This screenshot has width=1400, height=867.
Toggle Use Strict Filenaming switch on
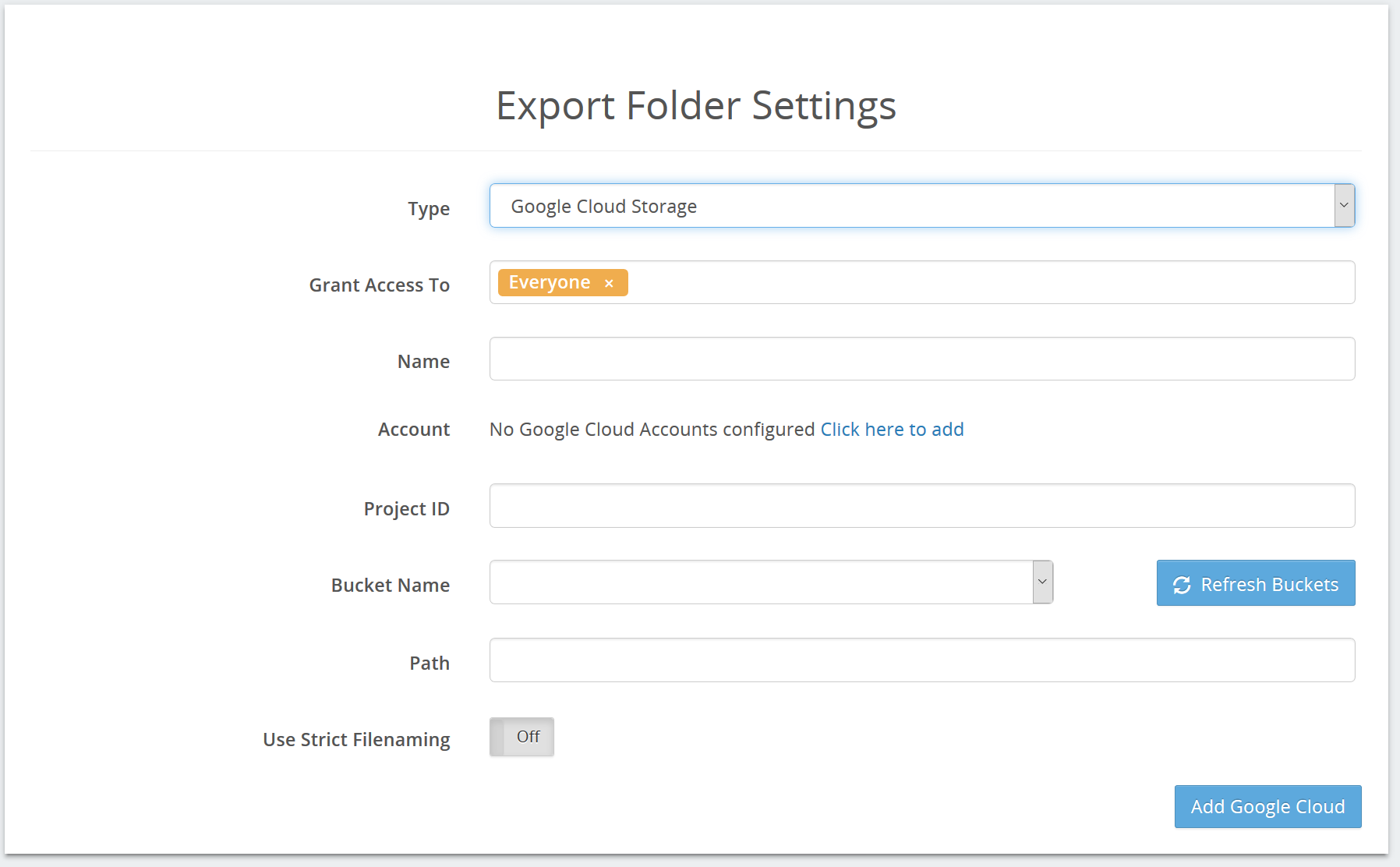[521, 737]
